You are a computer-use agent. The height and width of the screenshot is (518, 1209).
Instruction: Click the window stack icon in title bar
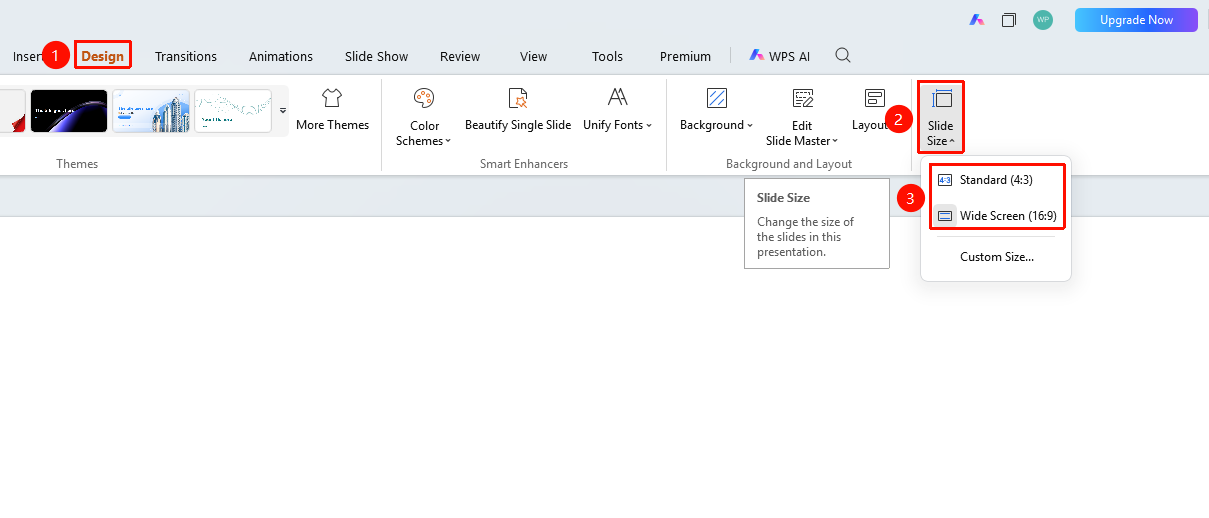pyautogui.click(x=1009, y=20)
